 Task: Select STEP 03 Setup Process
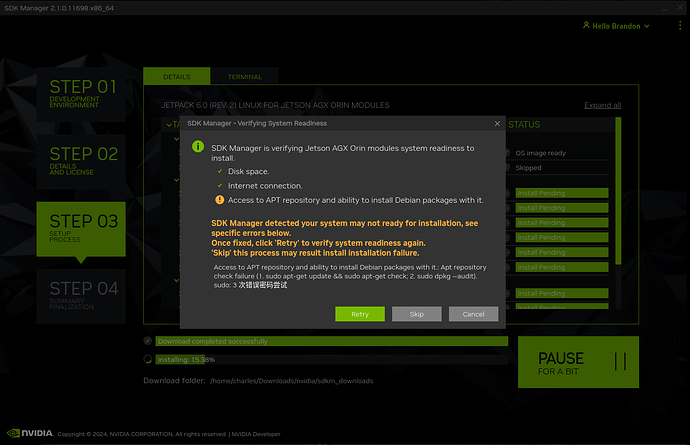81,229
